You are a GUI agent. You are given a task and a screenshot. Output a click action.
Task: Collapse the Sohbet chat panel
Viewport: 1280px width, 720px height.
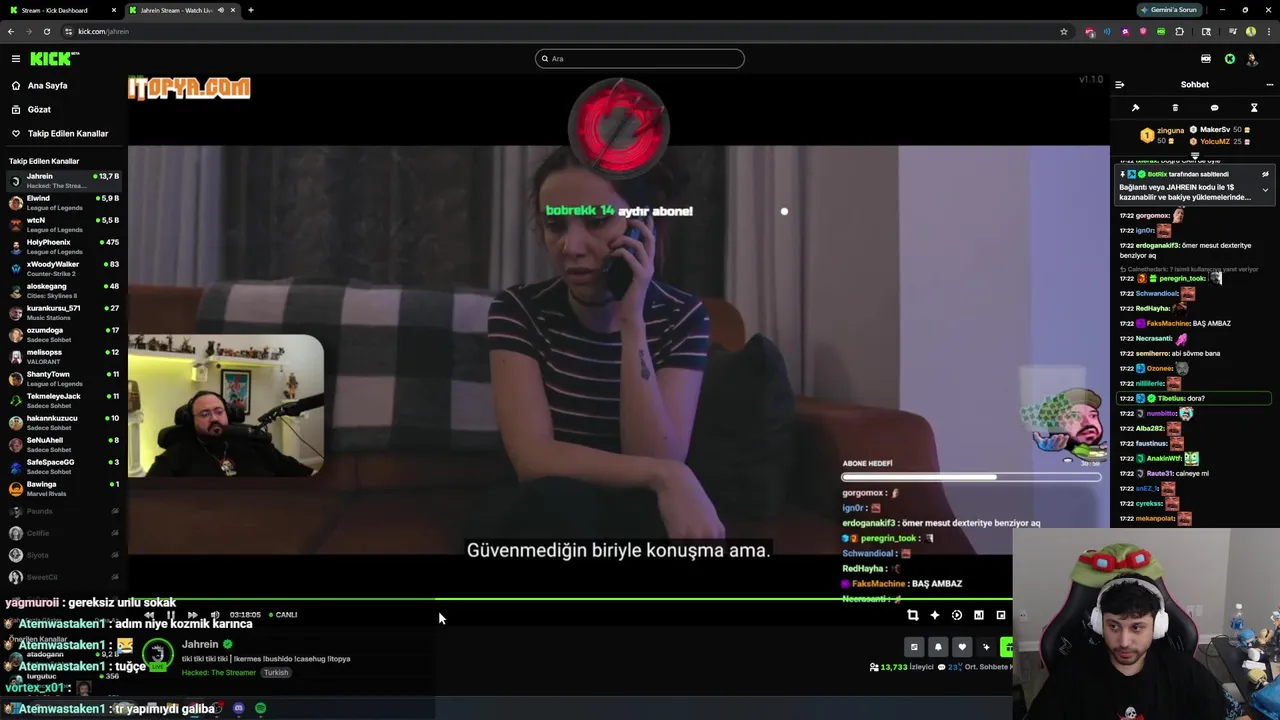click(1119, 85)
